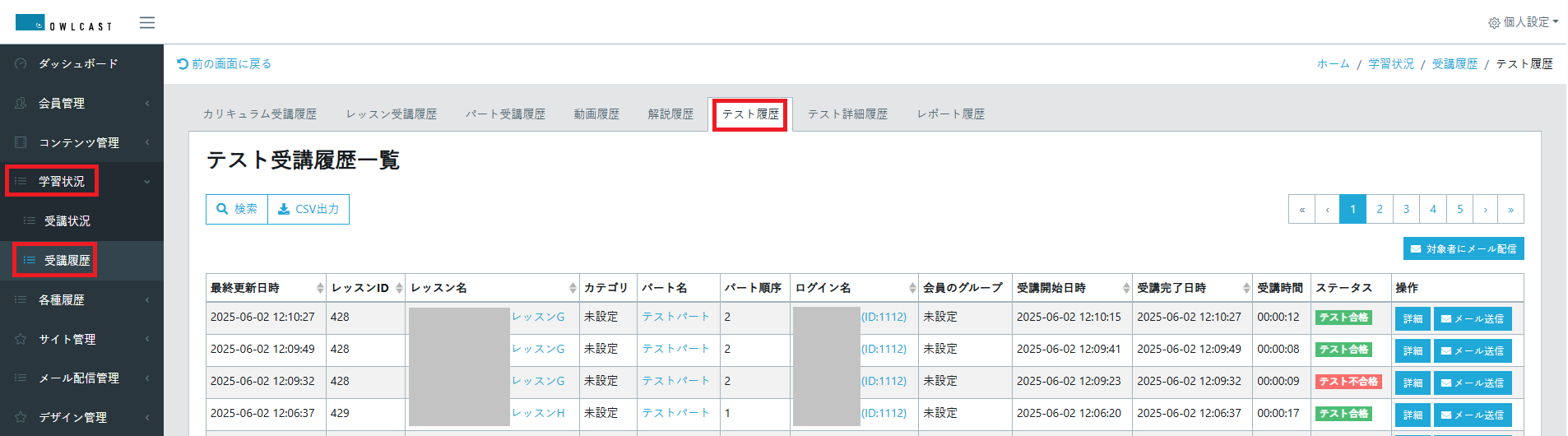The width and height of the screenshot is (1568, 436).
Task: Jump to the last page with » button
Action: (1510, 209)
